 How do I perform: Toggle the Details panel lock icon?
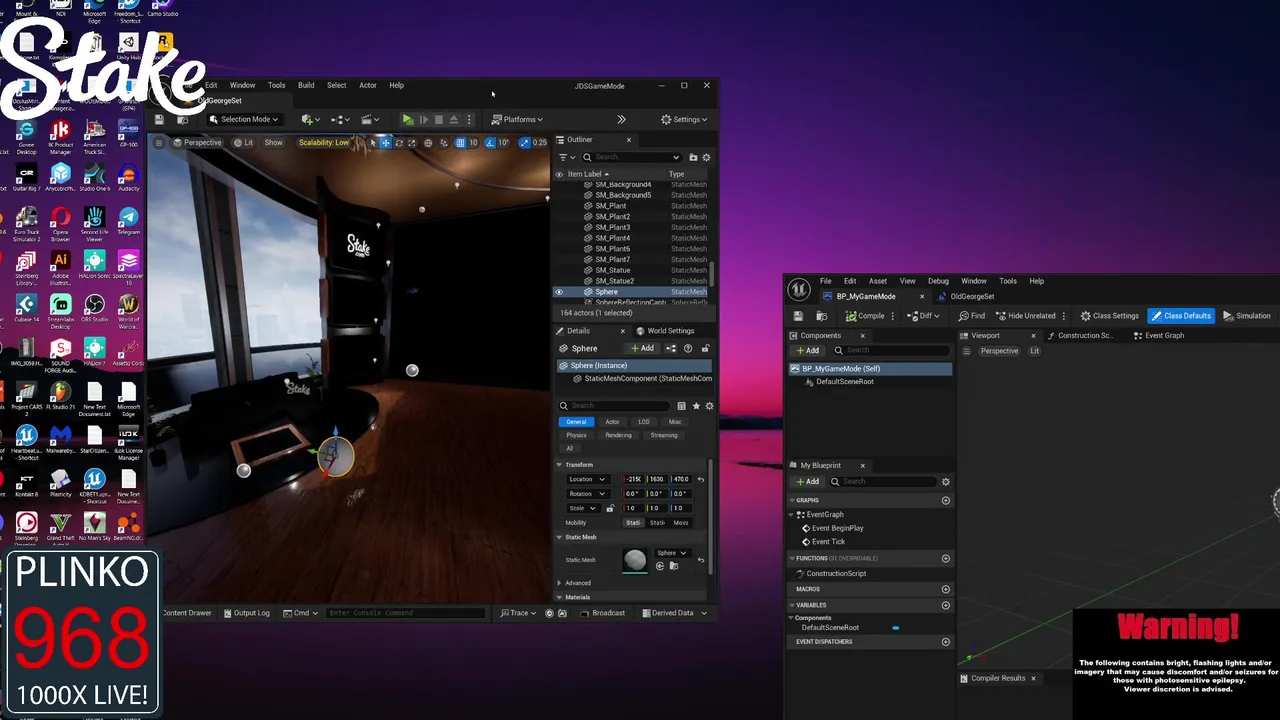pyautogui.click(x=705, y=348)
